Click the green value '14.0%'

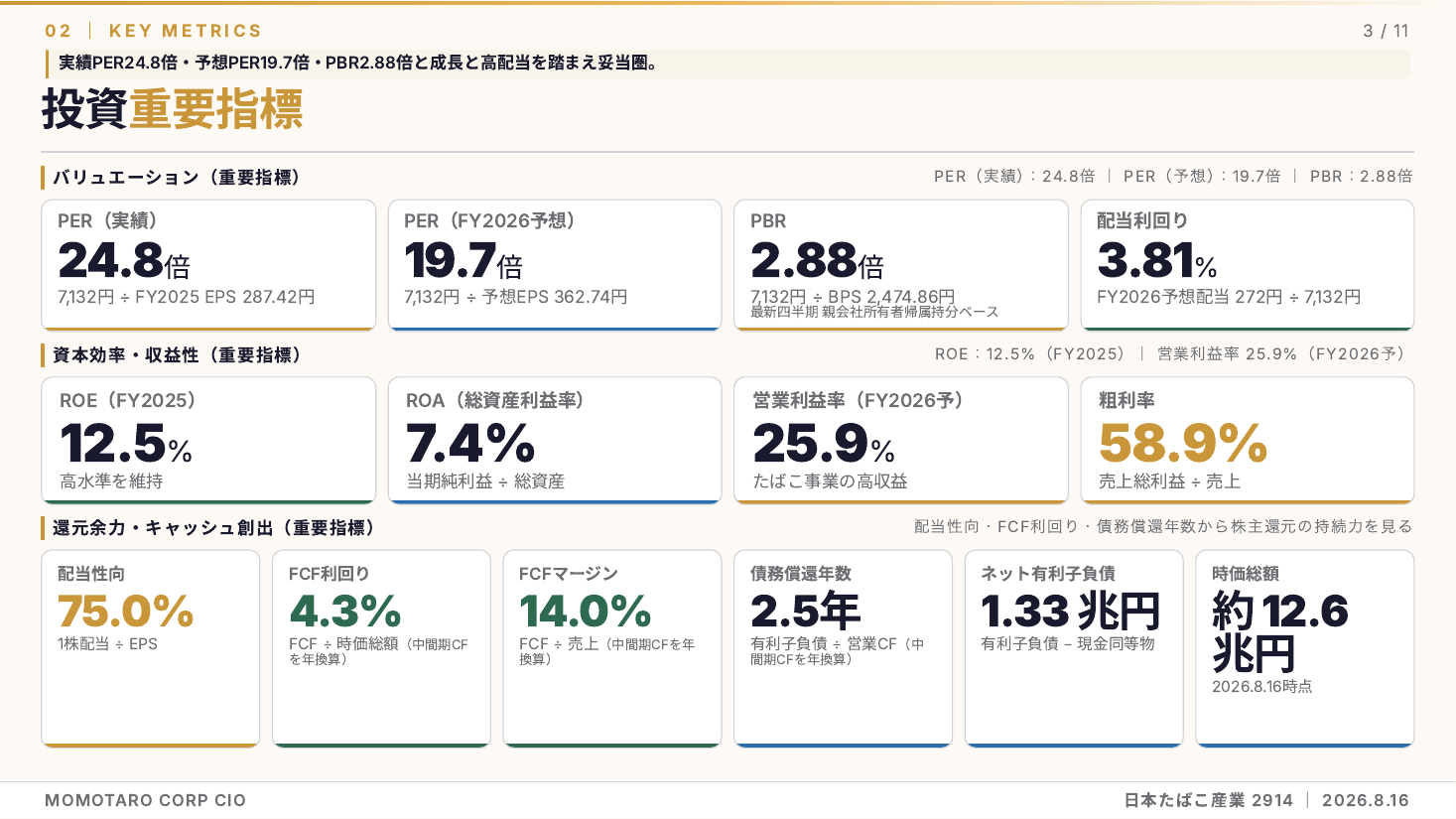click(586, 612)
